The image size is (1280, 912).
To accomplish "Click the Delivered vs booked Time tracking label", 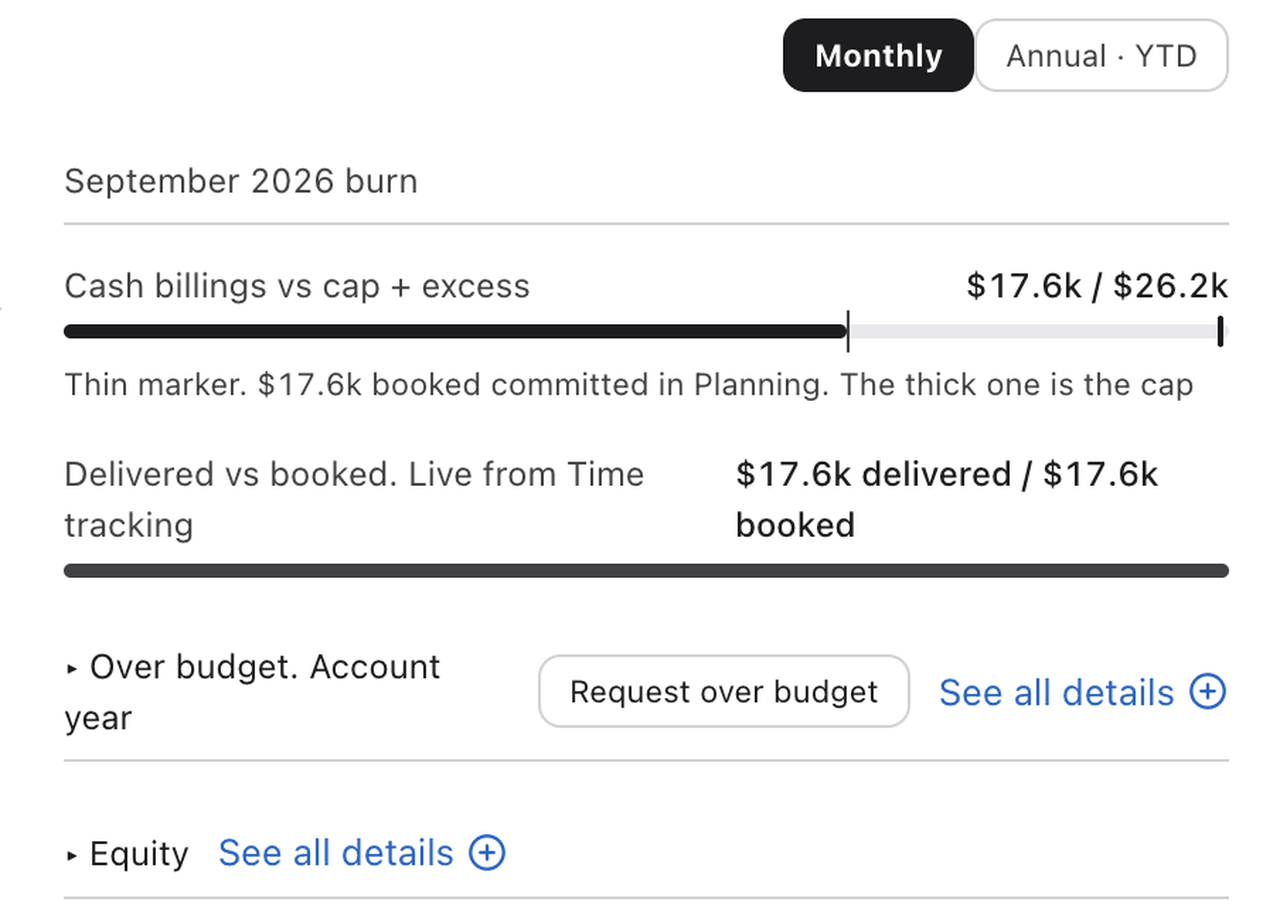I will pyautogui.click(x=354, y=499).
